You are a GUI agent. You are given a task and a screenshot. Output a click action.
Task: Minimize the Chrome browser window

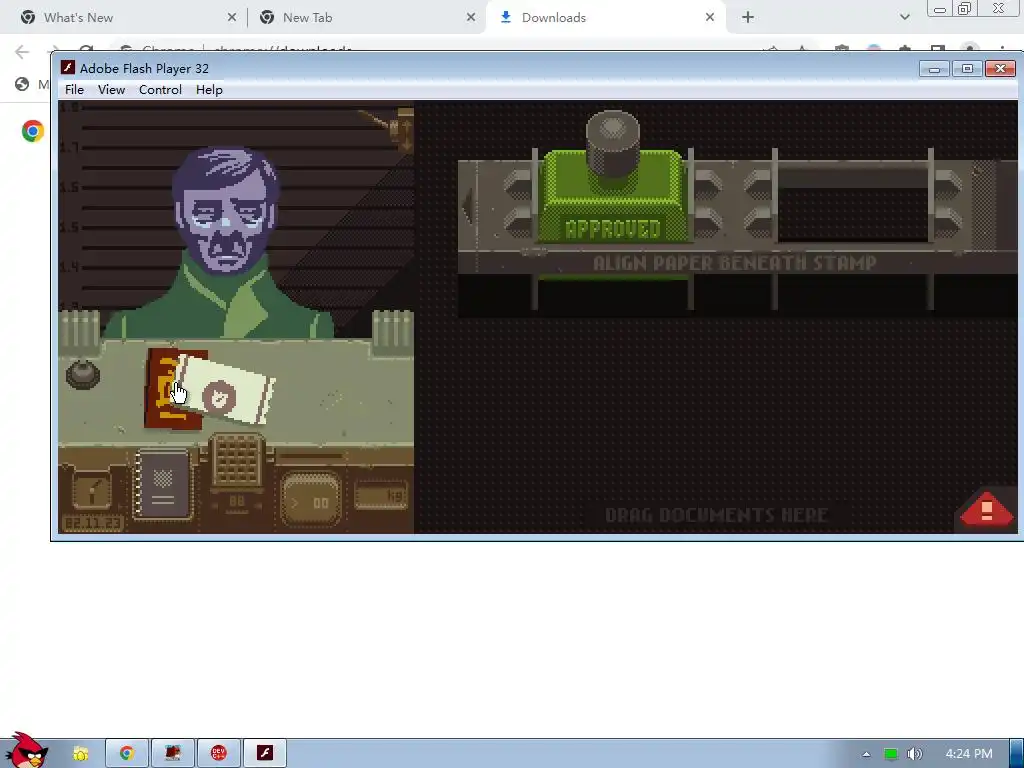click(x=940, y=9)
